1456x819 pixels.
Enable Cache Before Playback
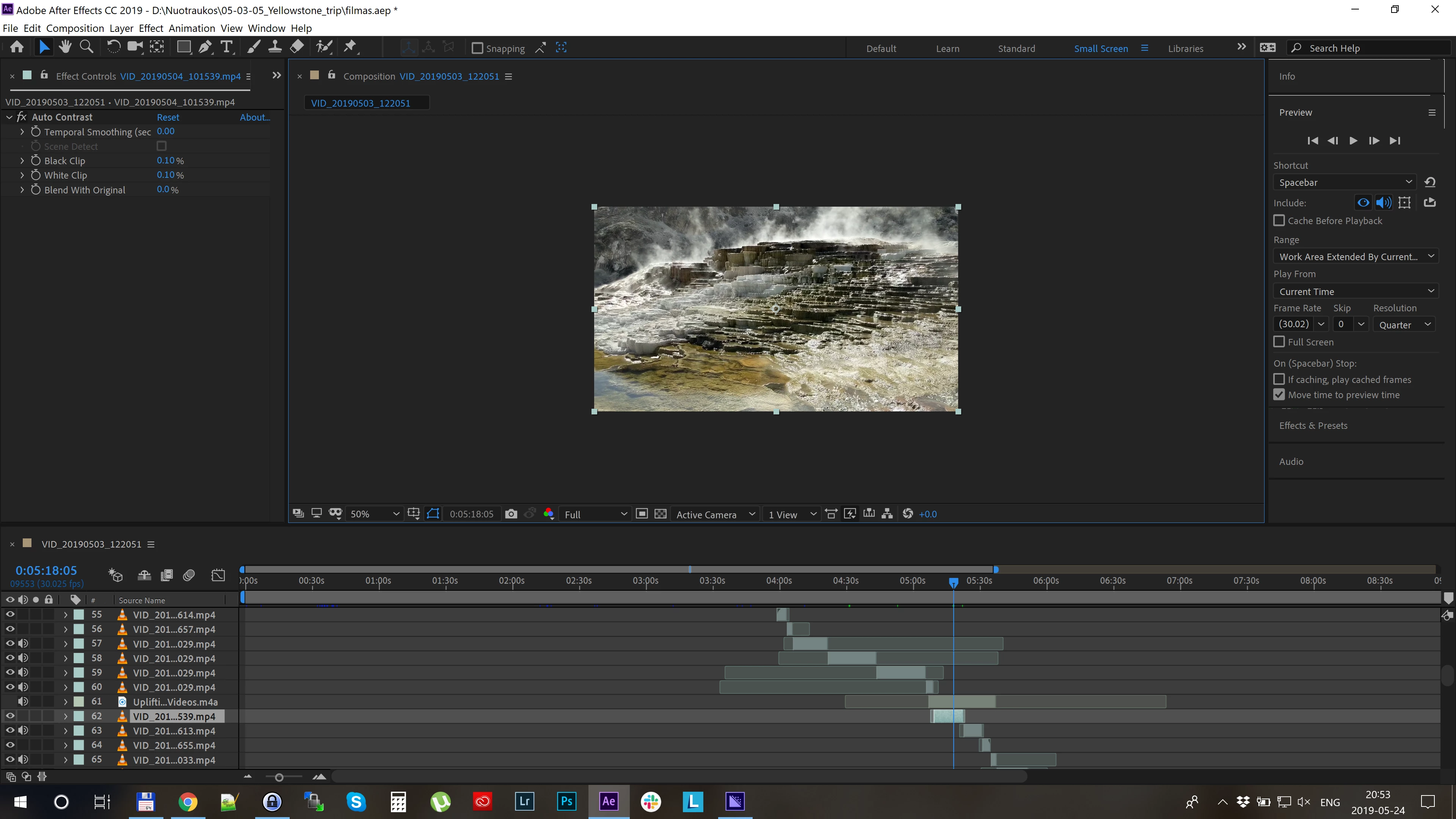click(1279, 220)
